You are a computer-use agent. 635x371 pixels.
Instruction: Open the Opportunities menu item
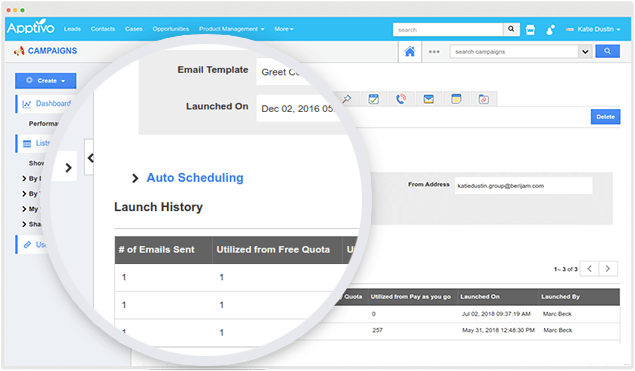pos(170,29)
